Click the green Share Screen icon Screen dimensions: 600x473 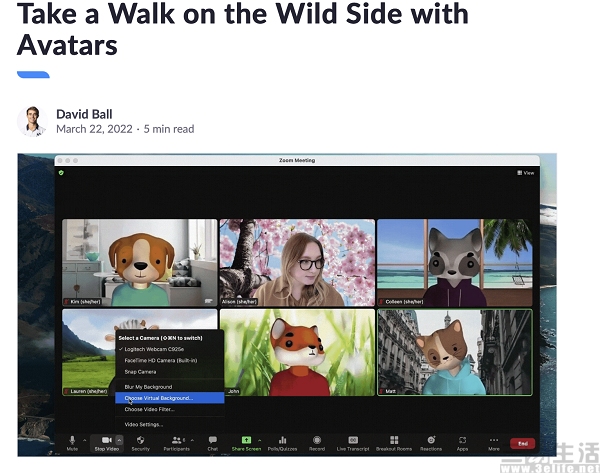tap(246, 440)
